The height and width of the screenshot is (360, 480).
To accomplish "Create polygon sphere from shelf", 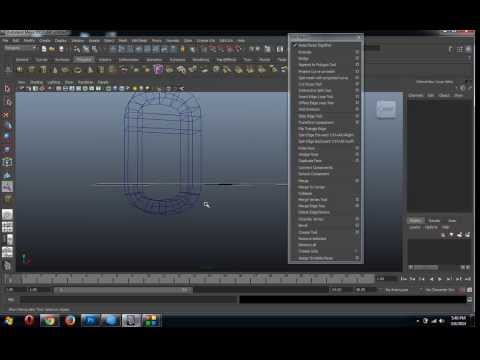I will point(20,70).
